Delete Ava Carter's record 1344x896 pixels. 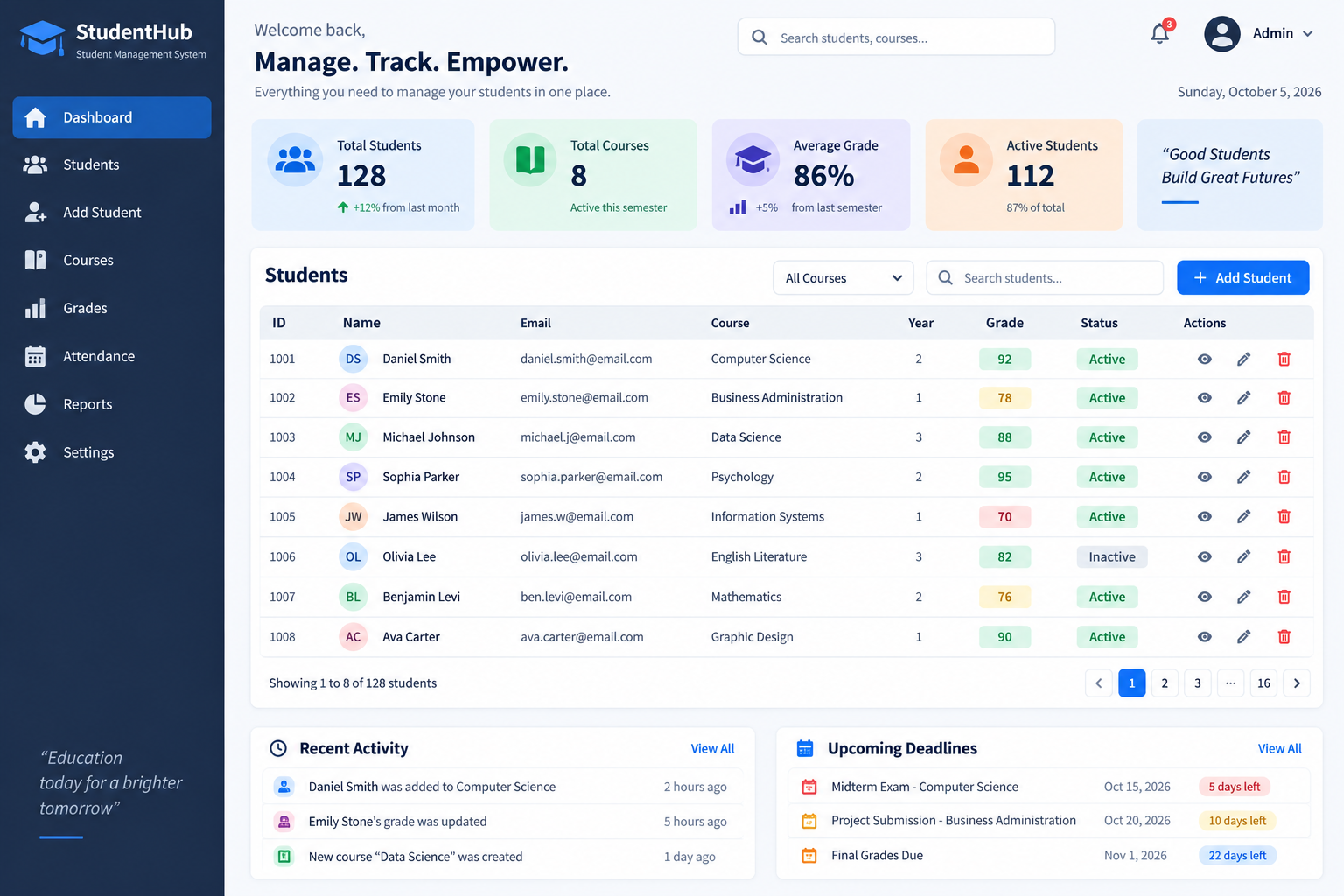(x=1284, y=637)
